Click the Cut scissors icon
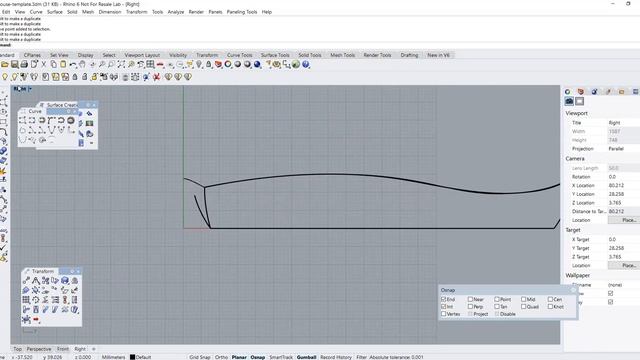Image resolution: width=640 pixels, height=360 pixels. click(x=44, y=64)
